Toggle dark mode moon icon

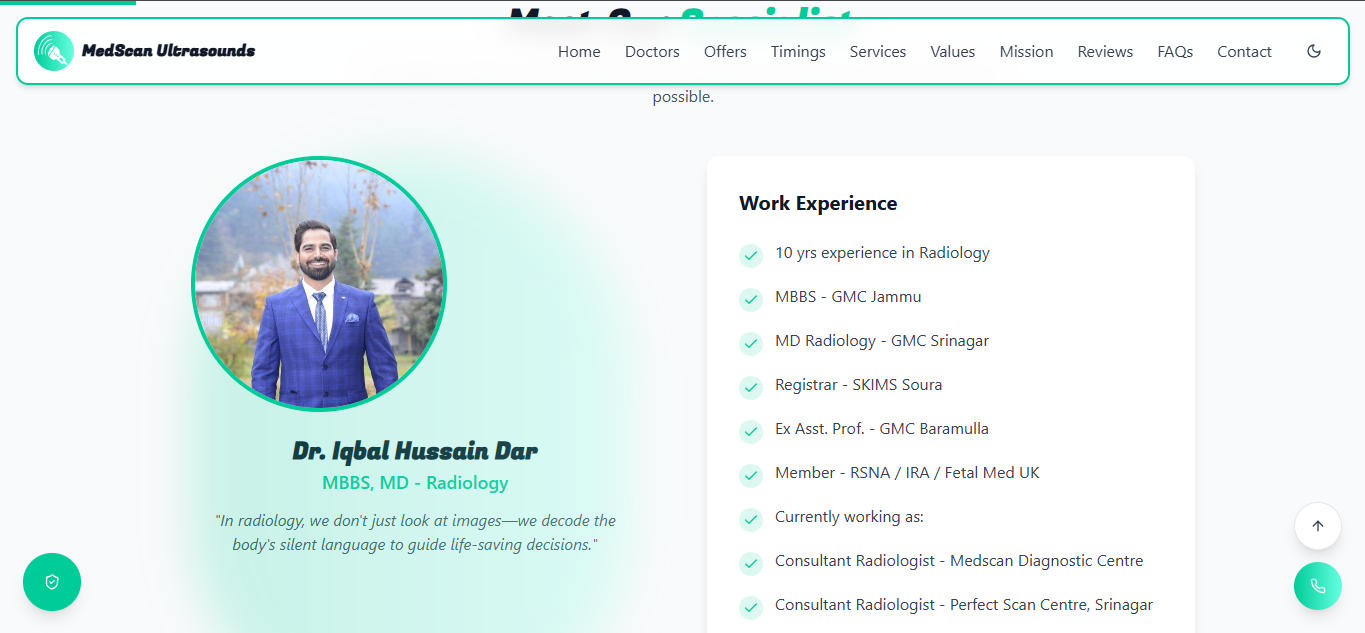(1314, 51)
